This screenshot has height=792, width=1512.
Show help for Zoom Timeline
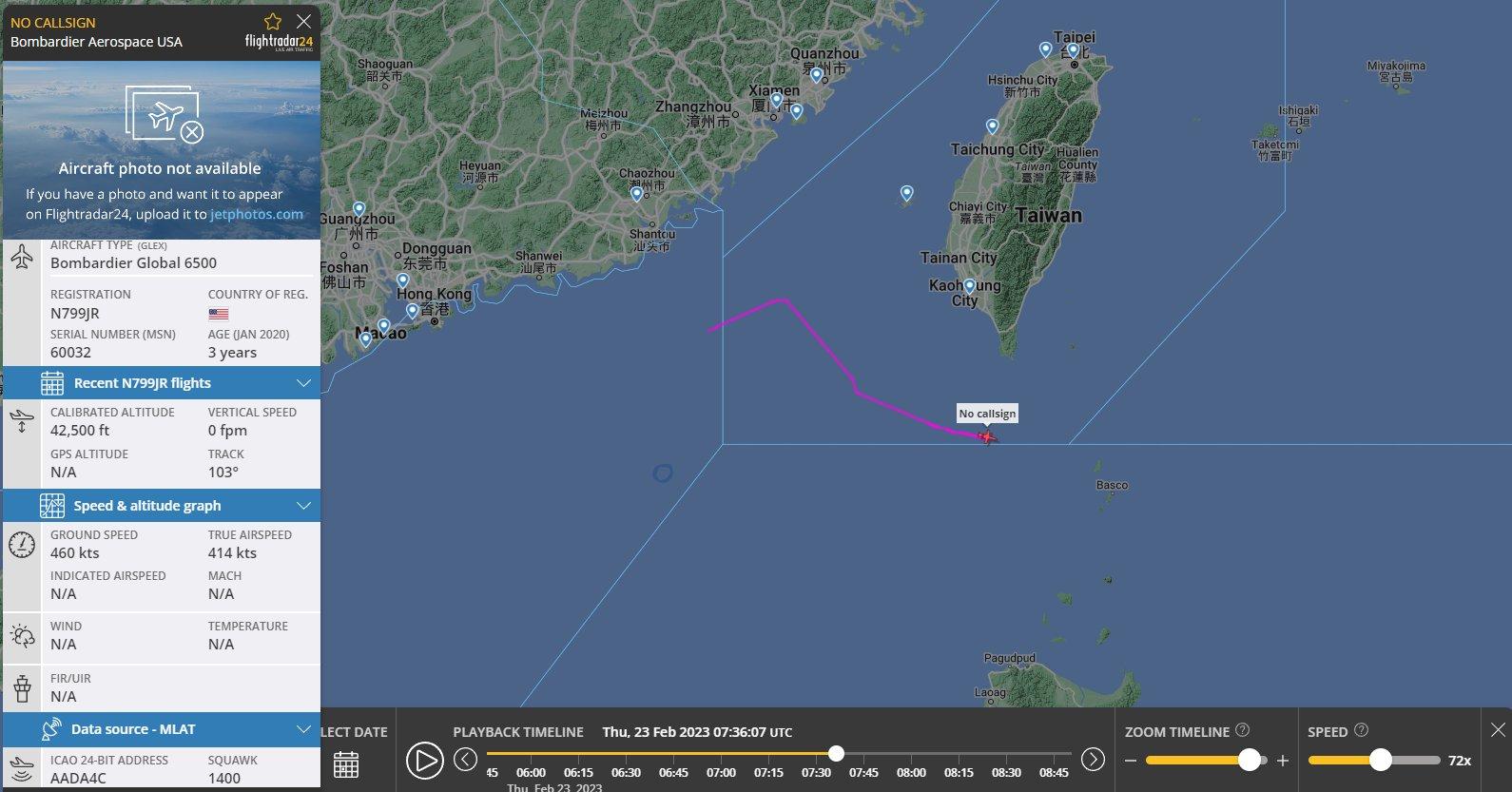pos(1242,730)
